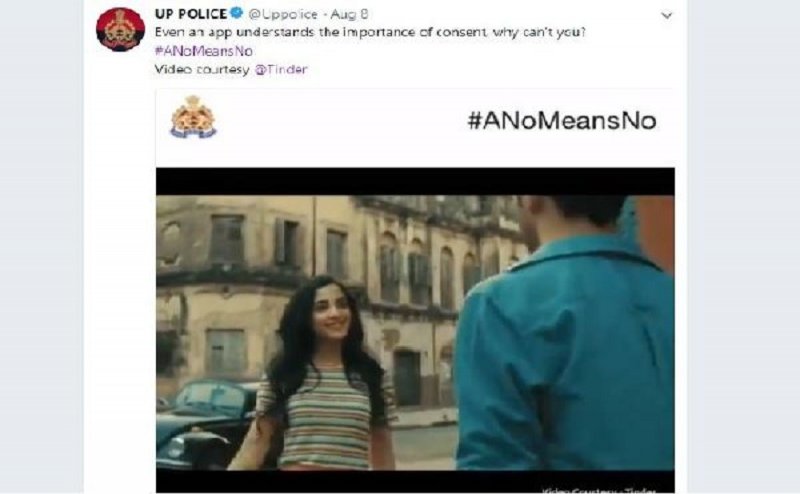
Task: Open the UP Police profile avatar
Action: 120,29
